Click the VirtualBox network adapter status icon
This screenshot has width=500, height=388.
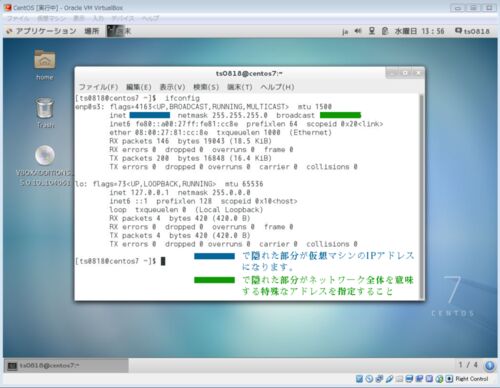tap(379, 379)
